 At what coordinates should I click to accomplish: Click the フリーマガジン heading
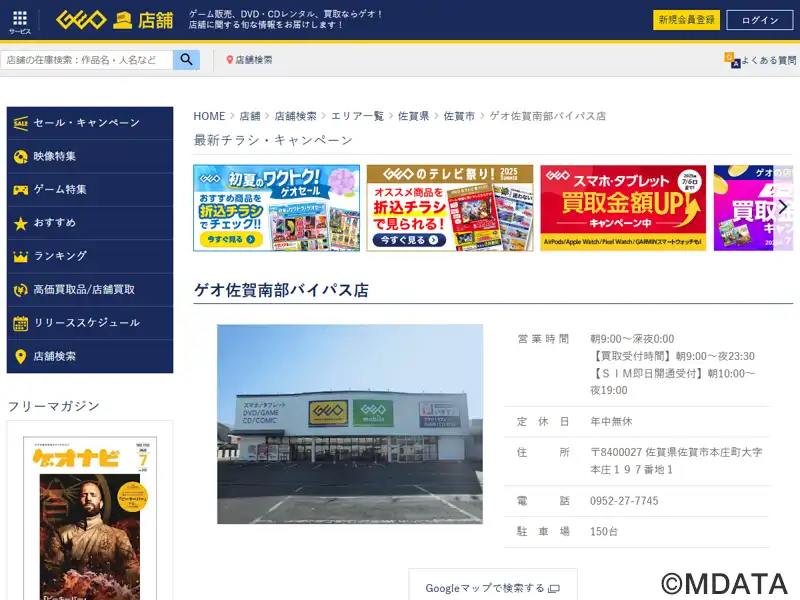[54, 406]
